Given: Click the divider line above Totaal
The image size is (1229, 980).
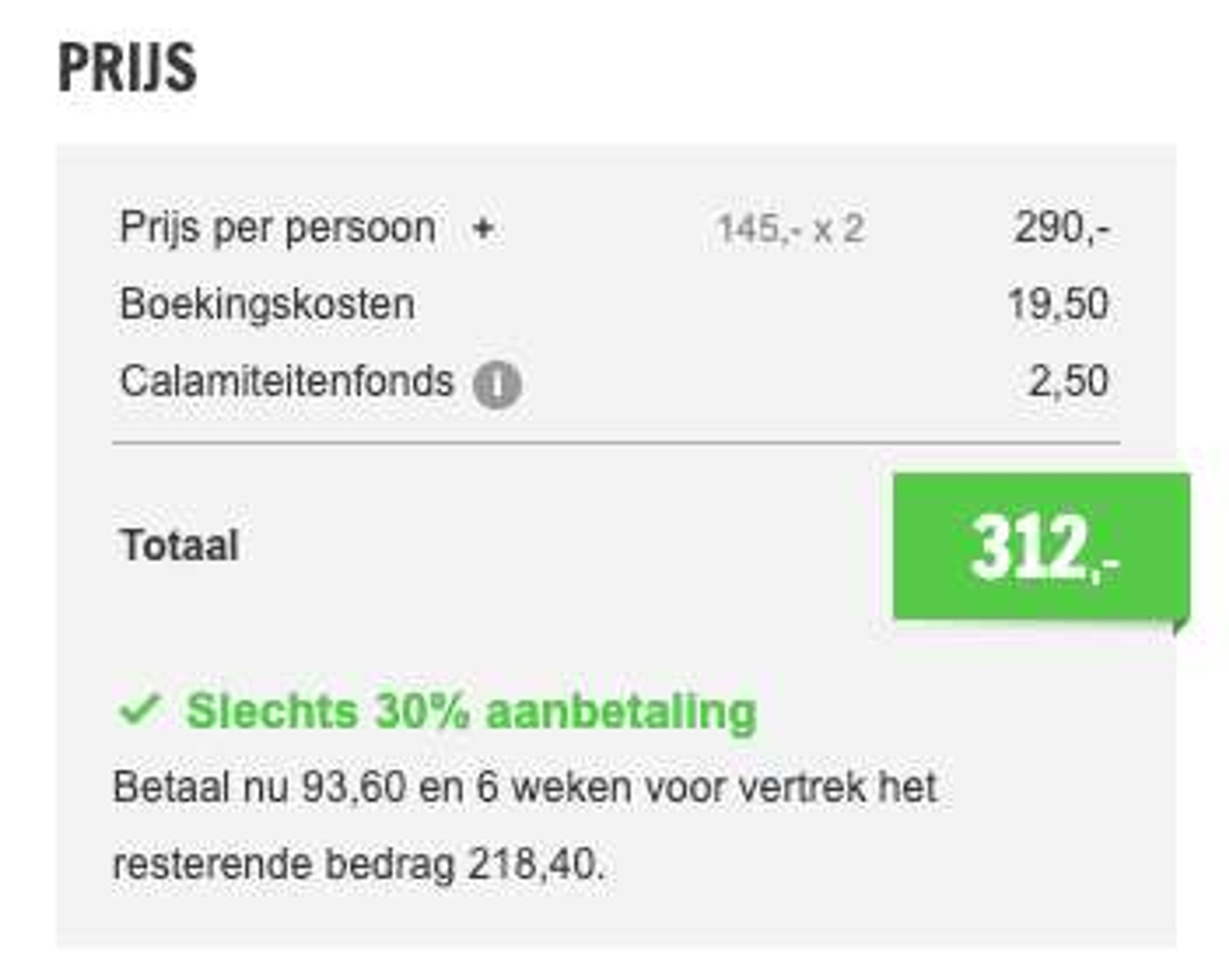Looking at the screenshot, I should 616,442.
